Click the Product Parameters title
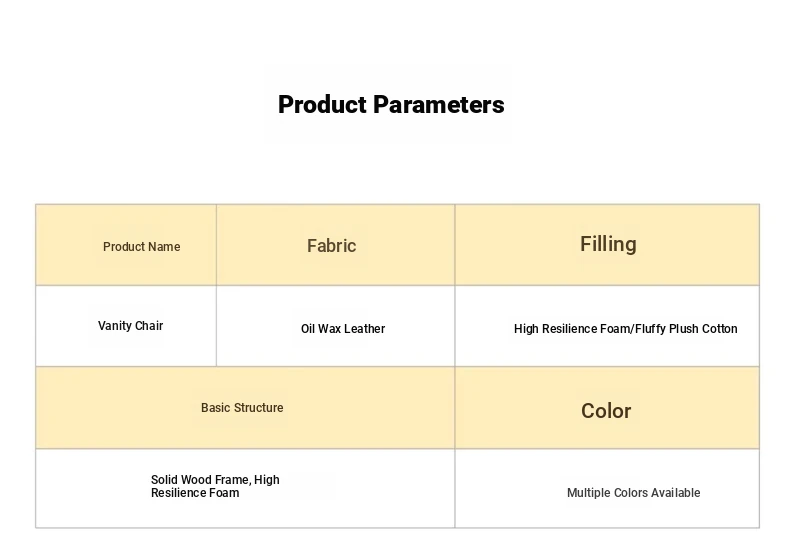Screen dimensions: 790x553 pos(391,105)
